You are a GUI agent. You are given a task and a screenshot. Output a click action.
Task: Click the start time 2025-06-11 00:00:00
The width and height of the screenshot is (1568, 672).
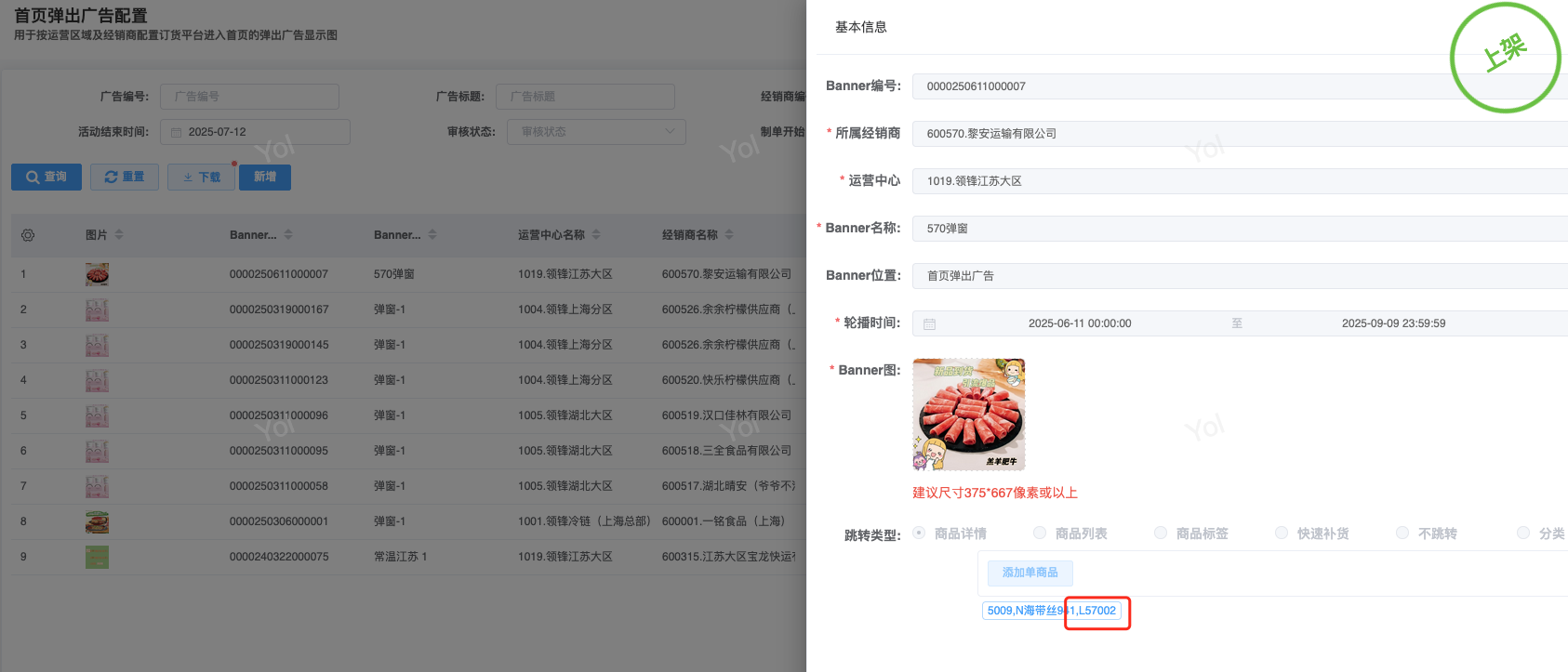pos(1080,323)
